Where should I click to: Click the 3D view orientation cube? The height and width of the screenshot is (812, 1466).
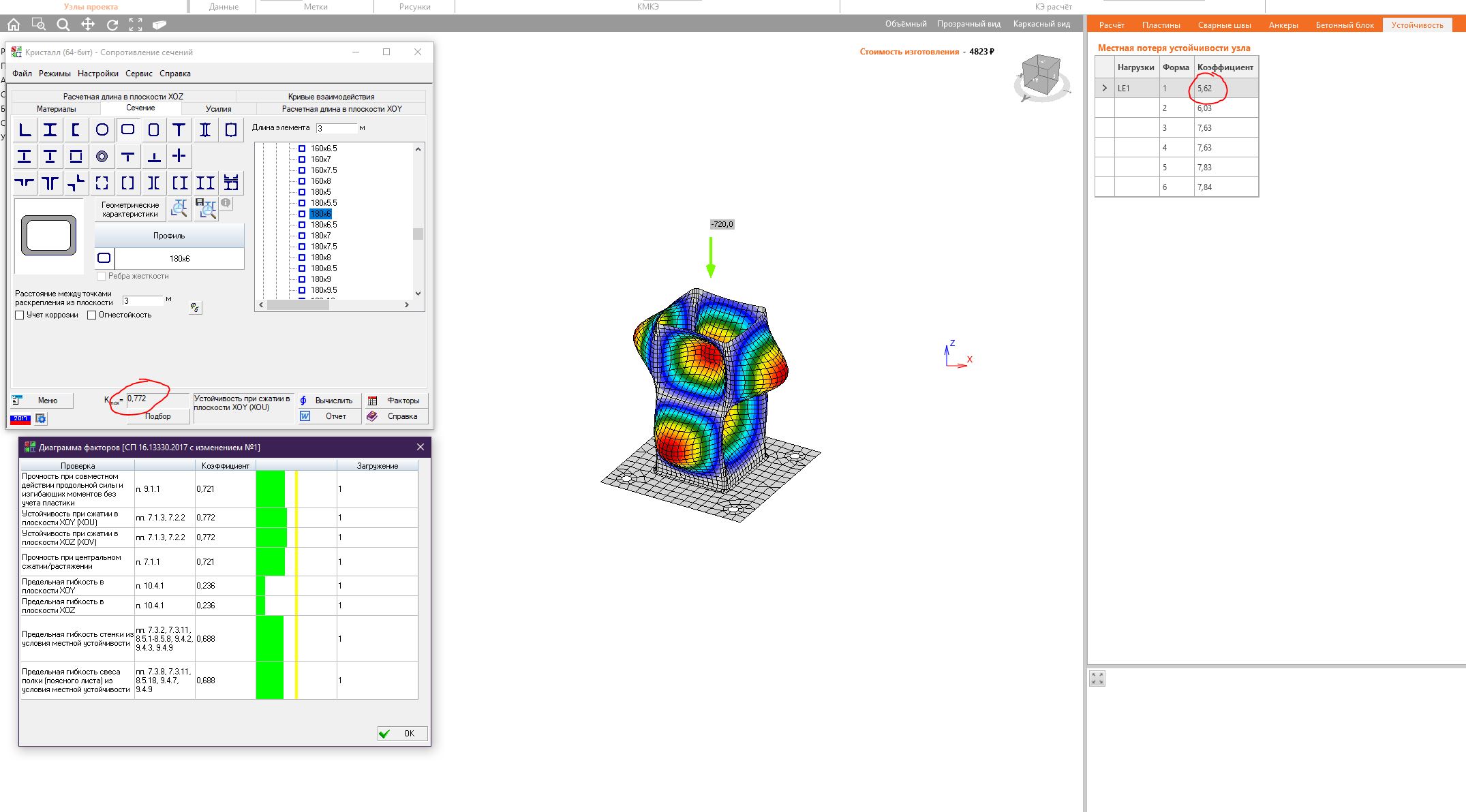click(x=1041, y=74)
